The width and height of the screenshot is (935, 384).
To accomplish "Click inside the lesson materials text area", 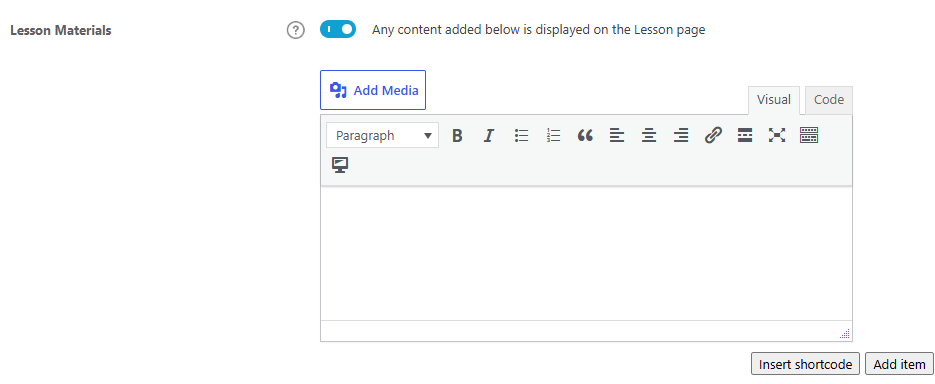I will coord(586,253).
